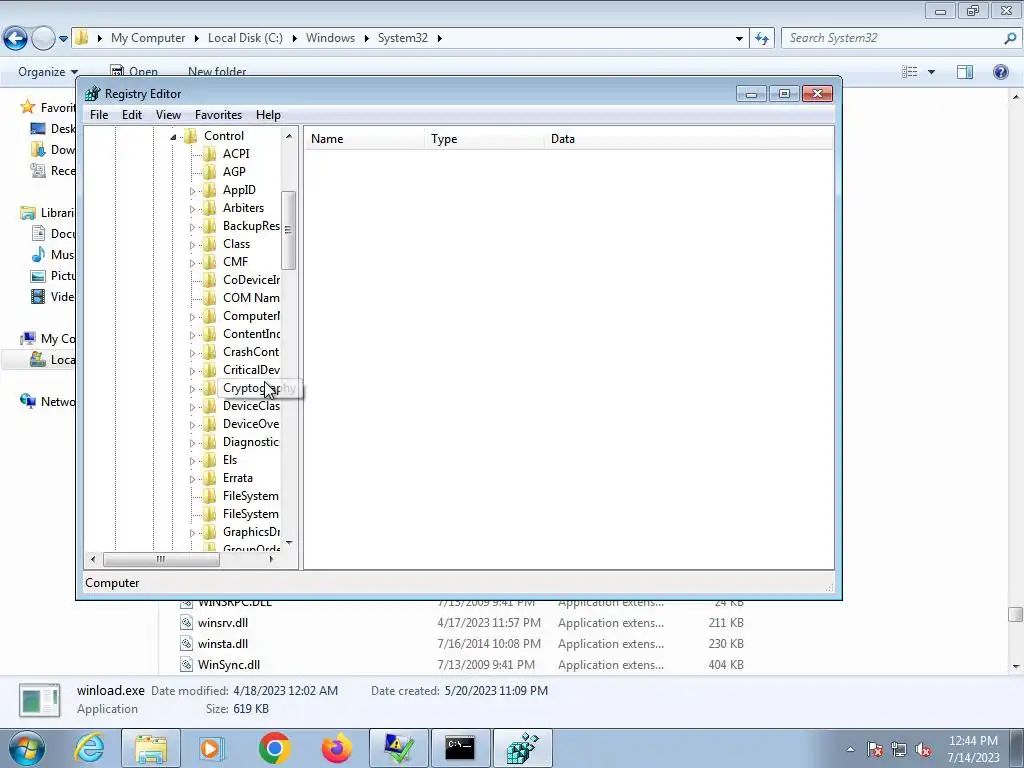1024x768 pixels.
Task: Open the View menu in Registry Editor
Action: point(168,115)
